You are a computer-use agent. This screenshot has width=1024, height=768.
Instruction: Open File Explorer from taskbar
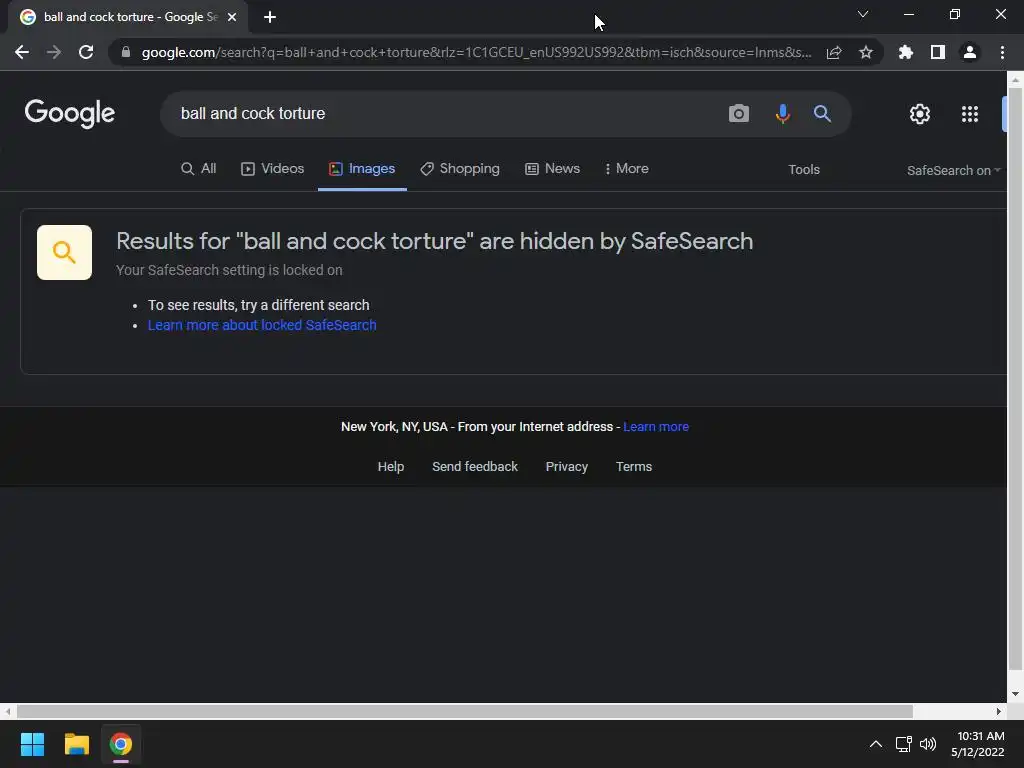(76, 744)
